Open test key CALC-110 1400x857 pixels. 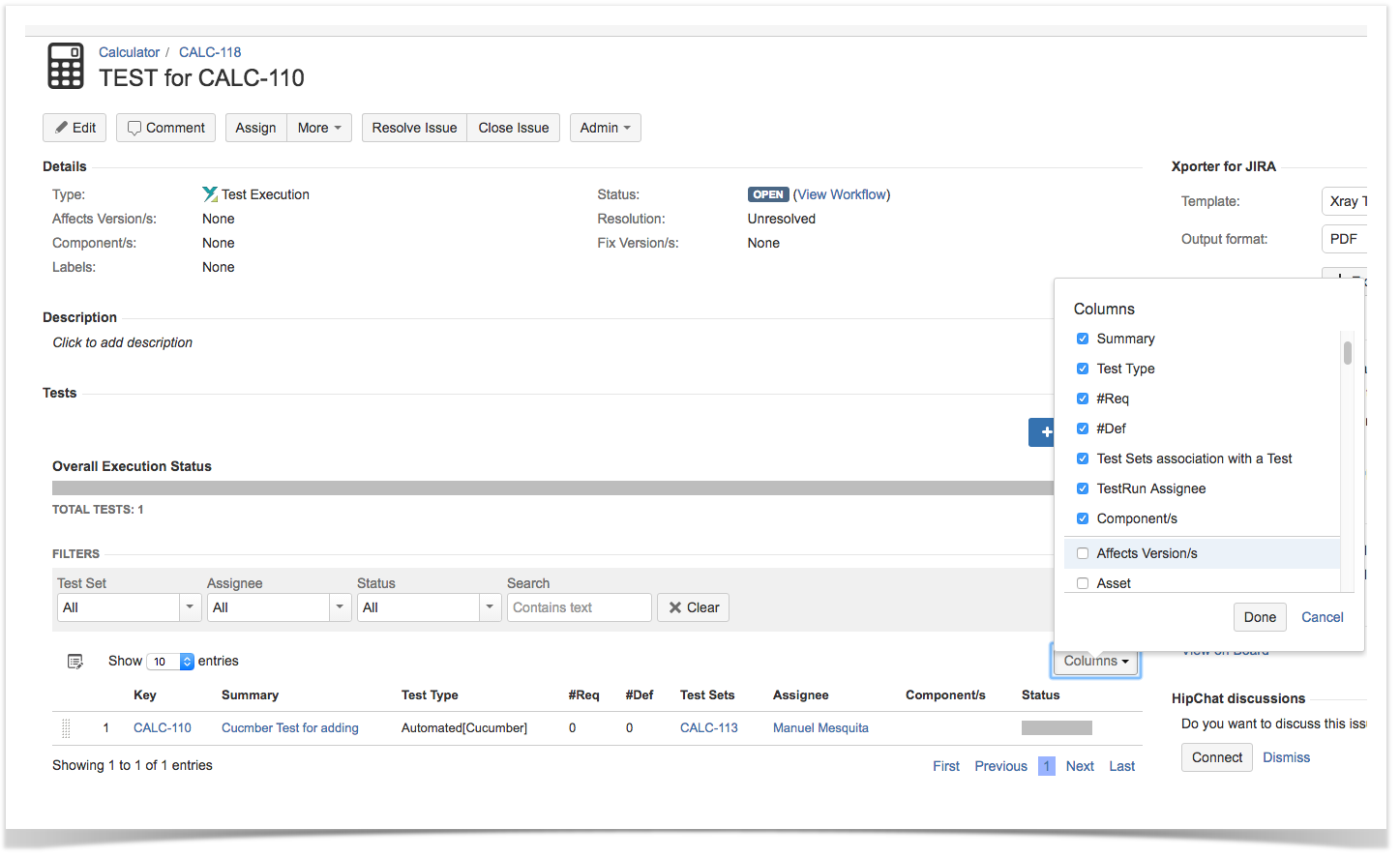click(x=163, y=728)
